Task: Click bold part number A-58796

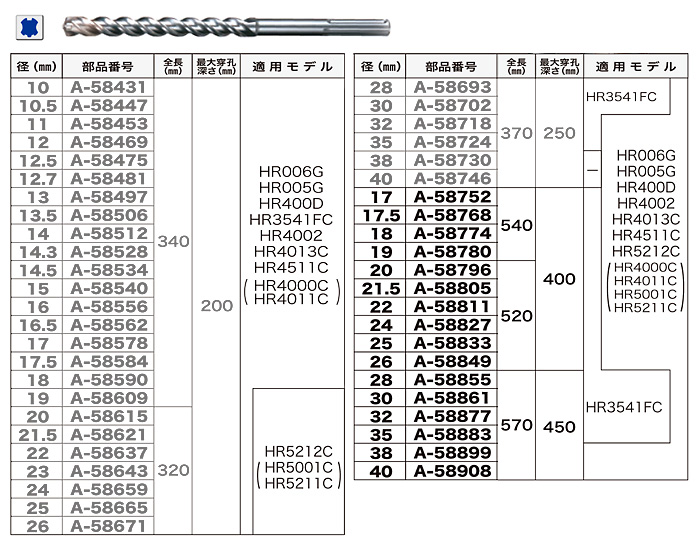Action: pos(453,271)
